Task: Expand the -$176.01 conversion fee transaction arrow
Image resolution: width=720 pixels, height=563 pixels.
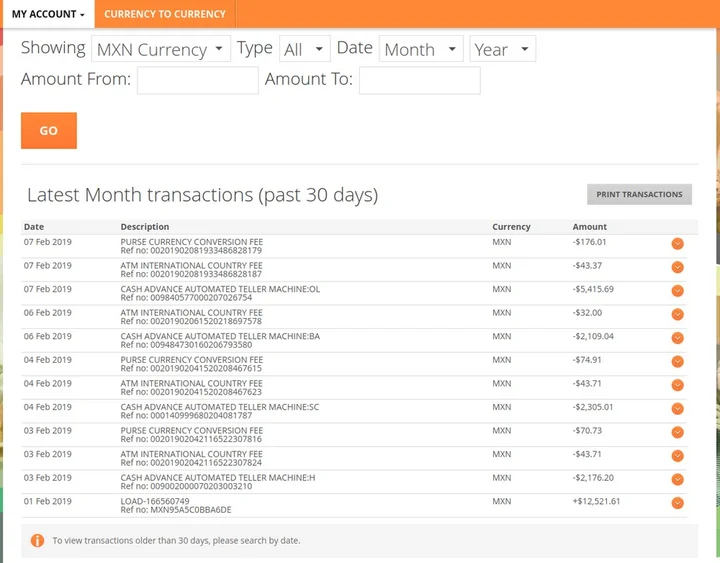Action: (677, 243)
